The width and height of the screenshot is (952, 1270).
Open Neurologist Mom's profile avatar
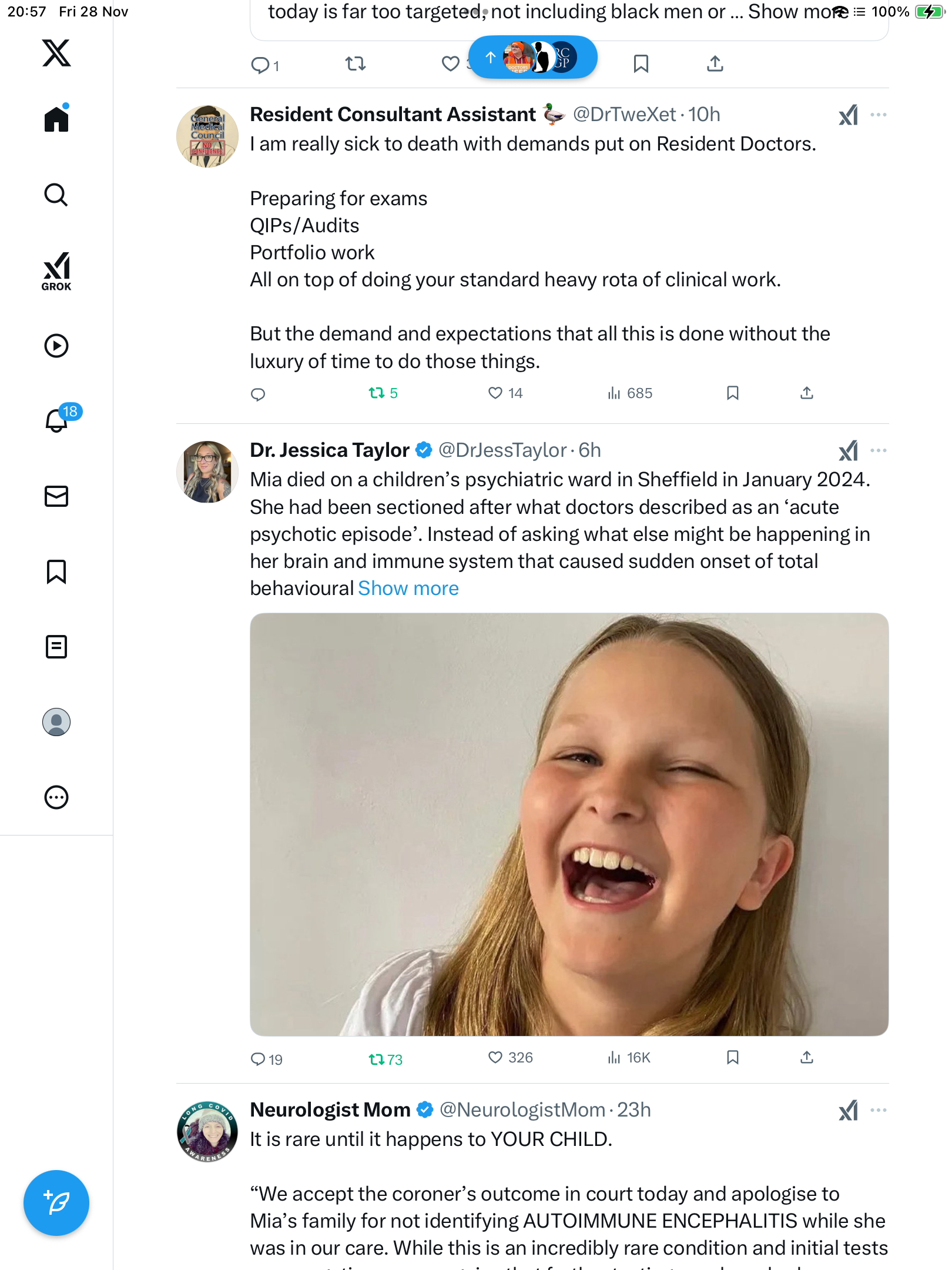[207, 1131]
